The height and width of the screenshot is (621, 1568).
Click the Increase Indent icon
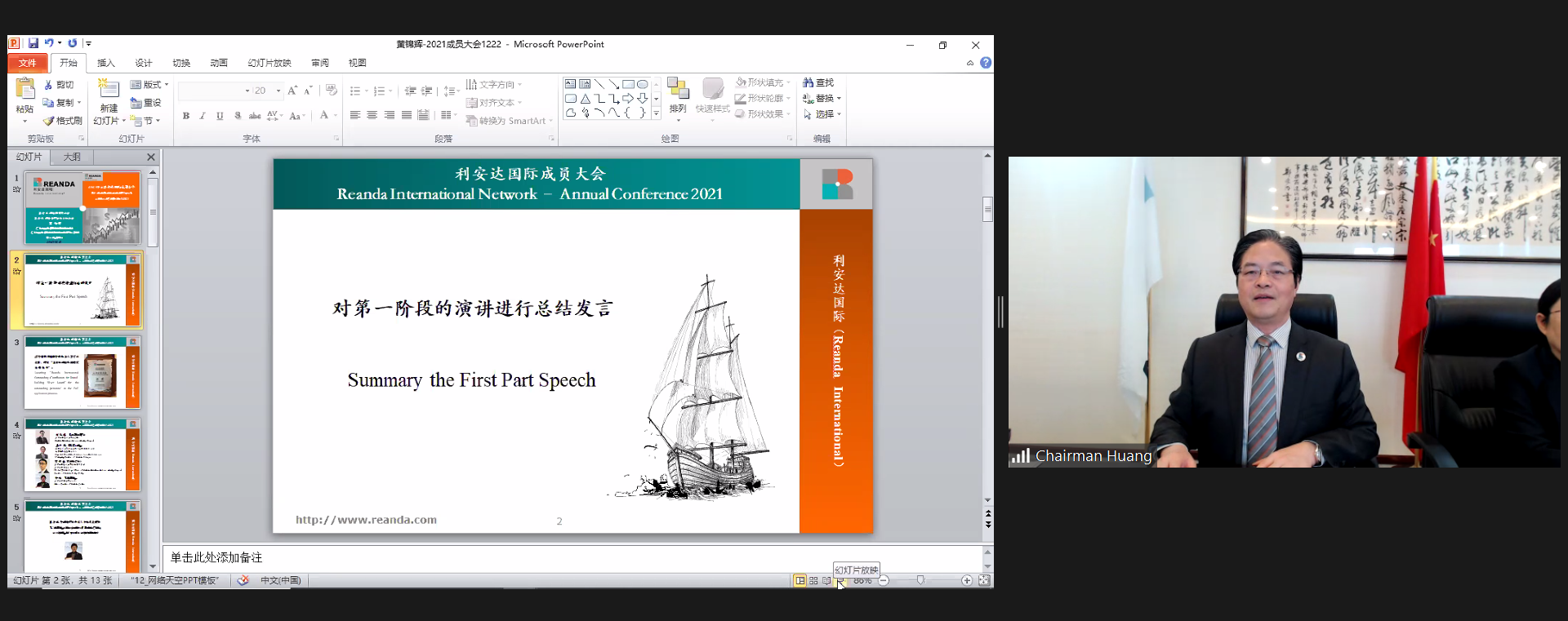[426, 91]
